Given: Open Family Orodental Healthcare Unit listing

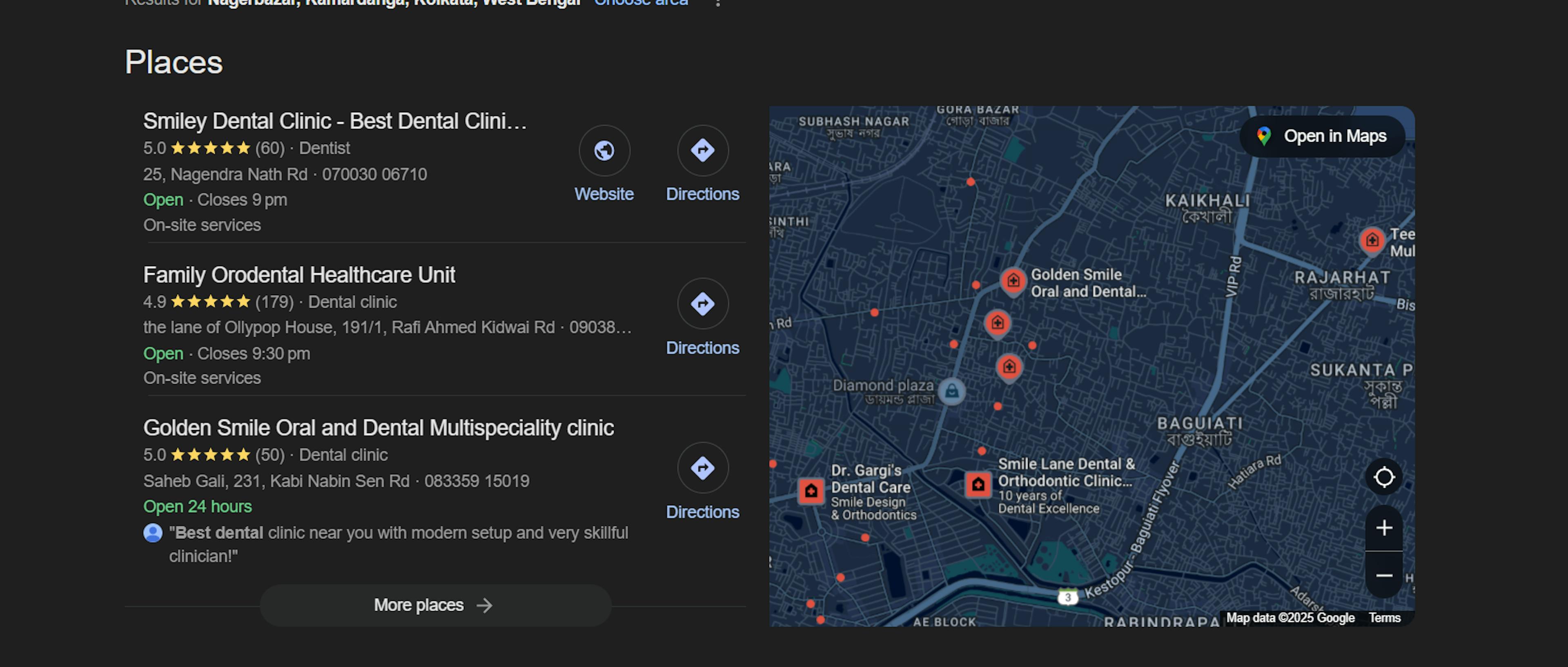Looking at the screenshot, I should (299, 275).
